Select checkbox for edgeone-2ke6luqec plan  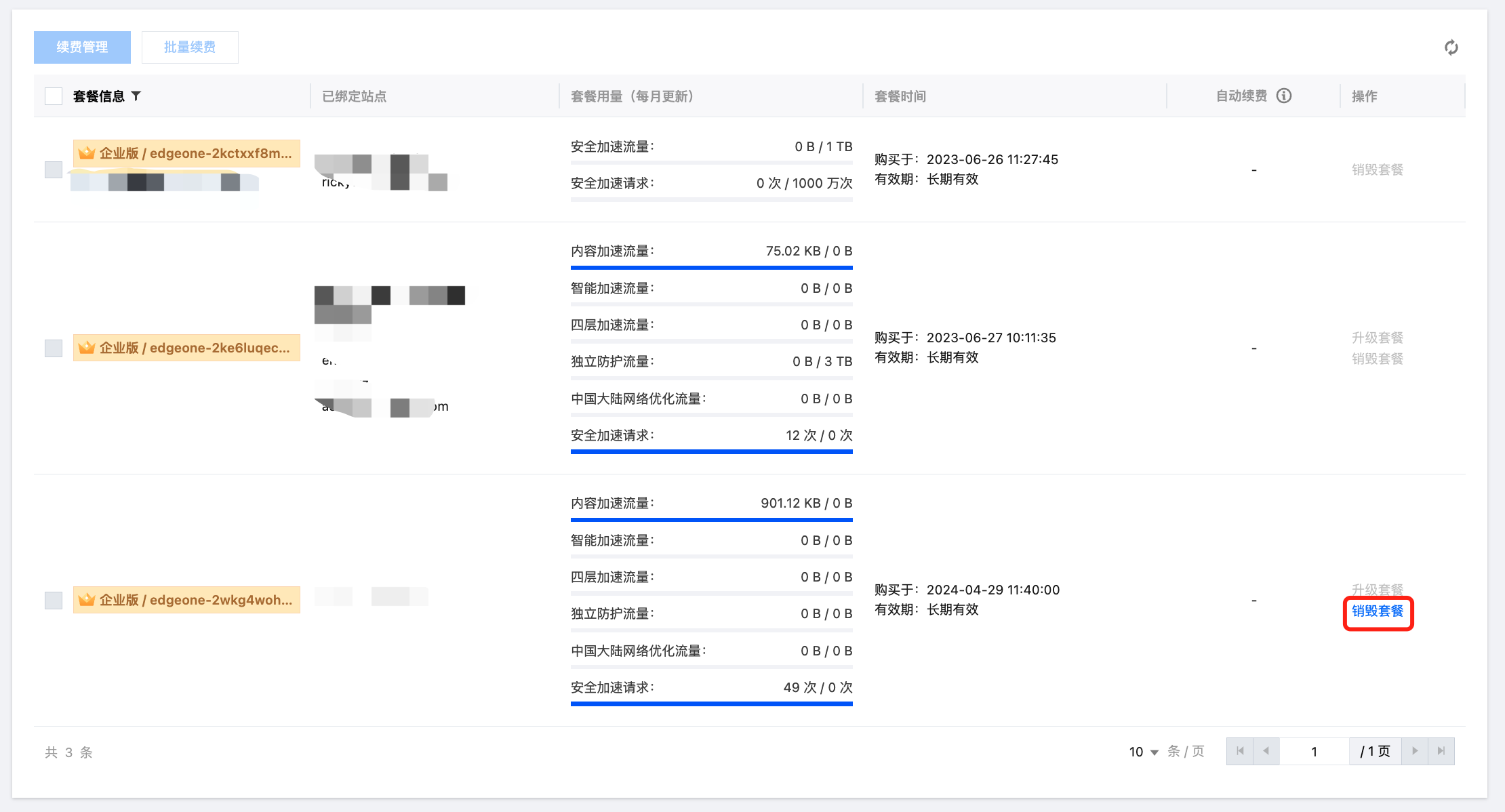54,348
